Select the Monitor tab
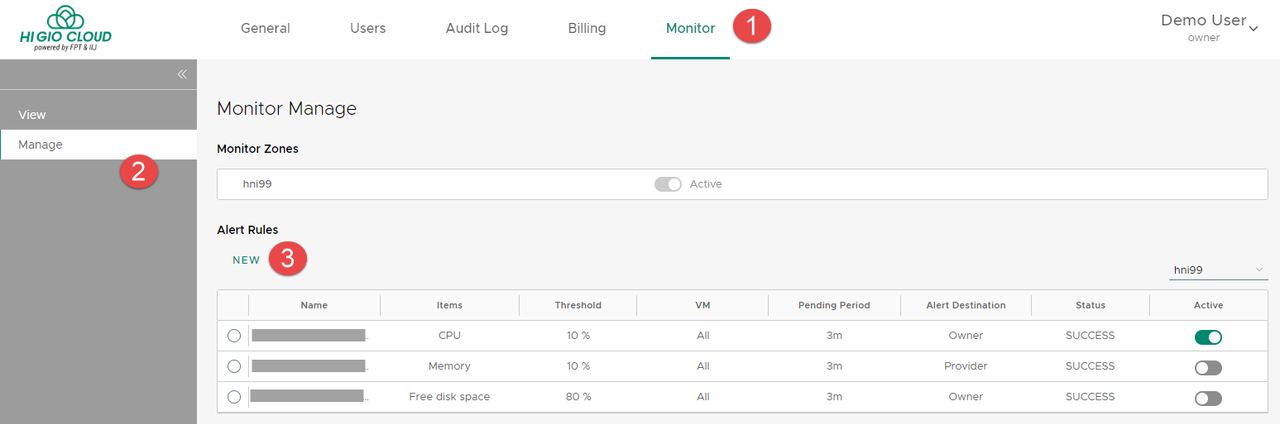The image size is (1280, 424). (x=690, y=28)
